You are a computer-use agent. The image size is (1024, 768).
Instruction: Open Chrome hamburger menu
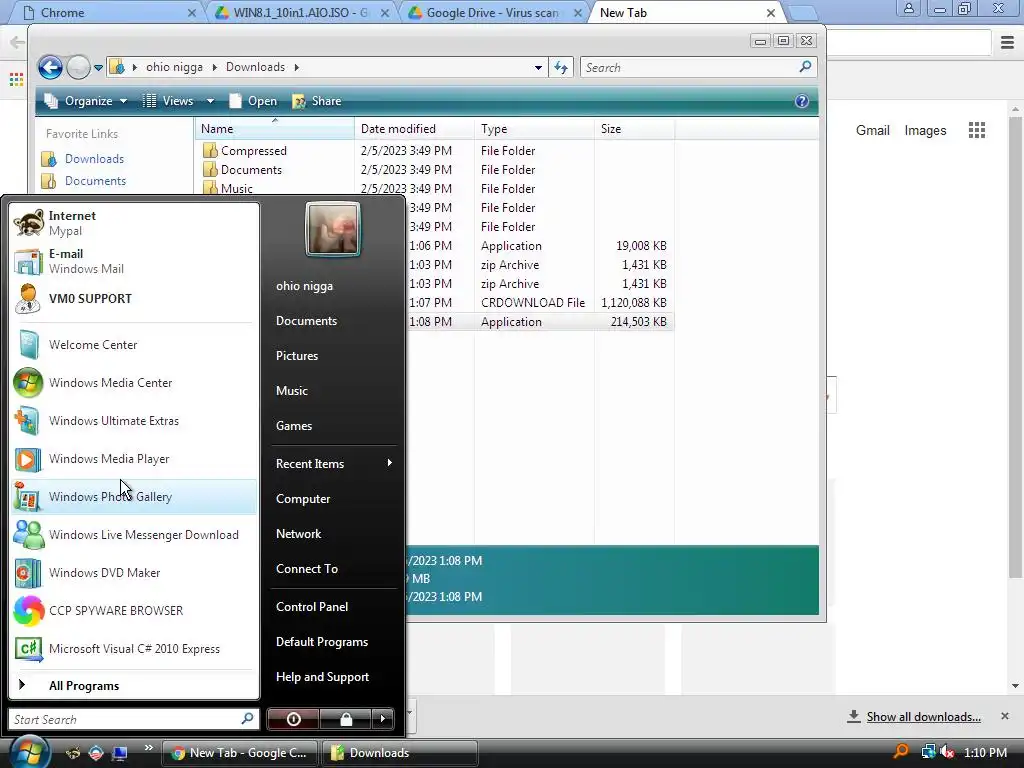tap(1008, 42)
